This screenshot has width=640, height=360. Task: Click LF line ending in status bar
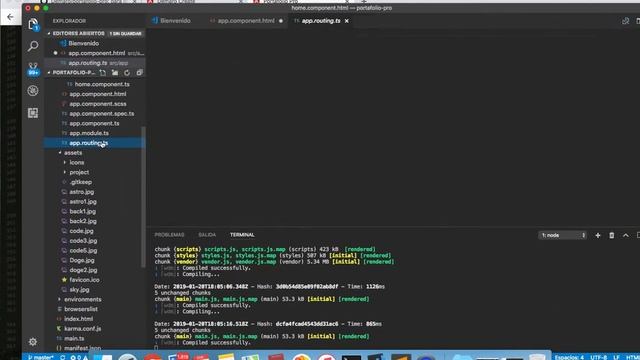click(616, 357)
